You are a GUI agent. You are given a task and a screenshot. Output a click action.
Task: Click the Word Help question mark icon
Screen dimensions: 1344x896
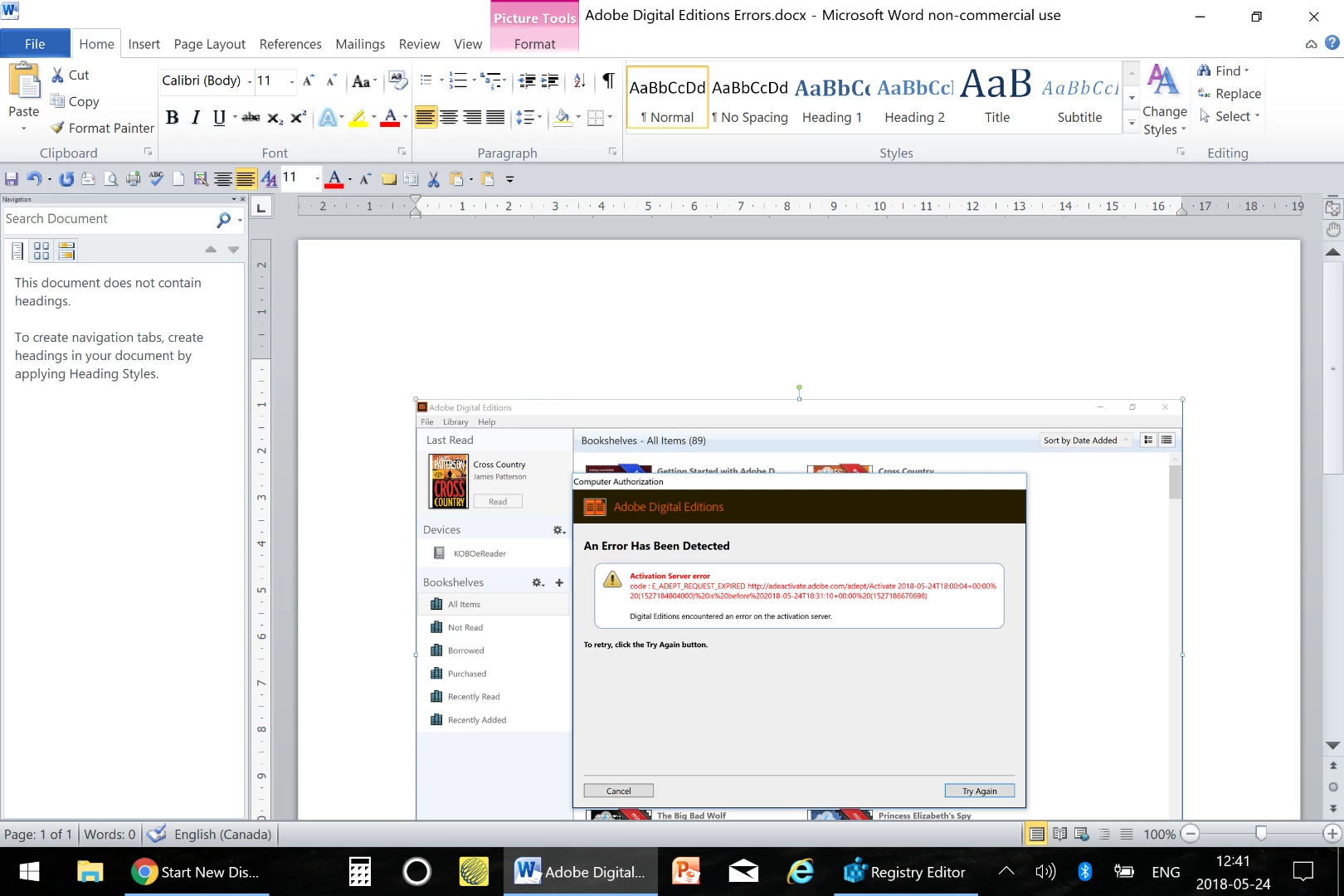click(x=1332, y=43)
